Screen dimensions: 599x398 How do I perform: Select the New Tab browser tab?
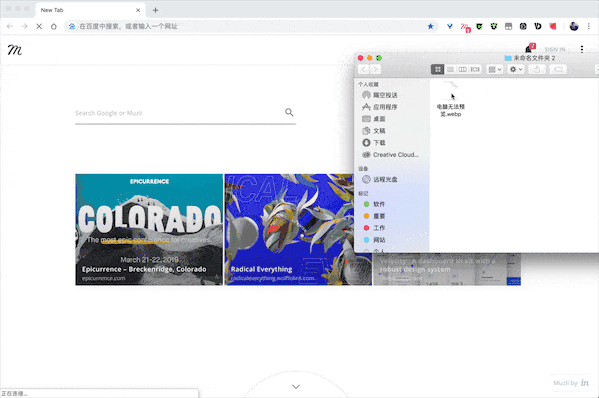90,10
